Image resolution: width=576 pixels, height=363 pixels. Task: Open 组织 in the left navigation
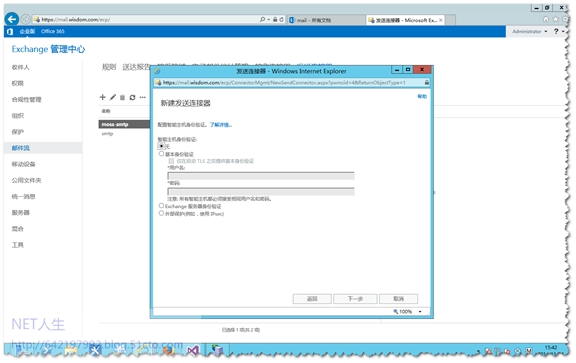click(18, 116)
